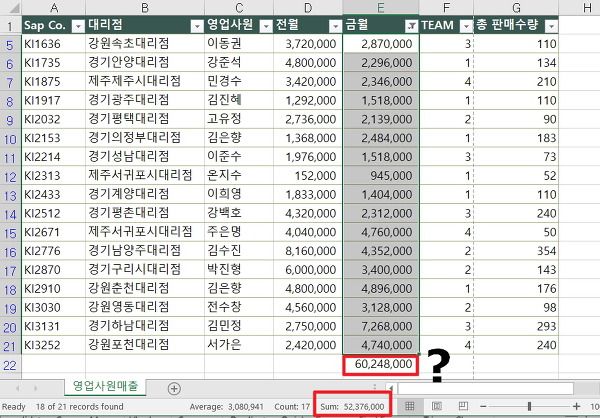This screenshot has height=418, width=600.
Task: Click 금월 value 7,268,000
Action: (381, 326)
